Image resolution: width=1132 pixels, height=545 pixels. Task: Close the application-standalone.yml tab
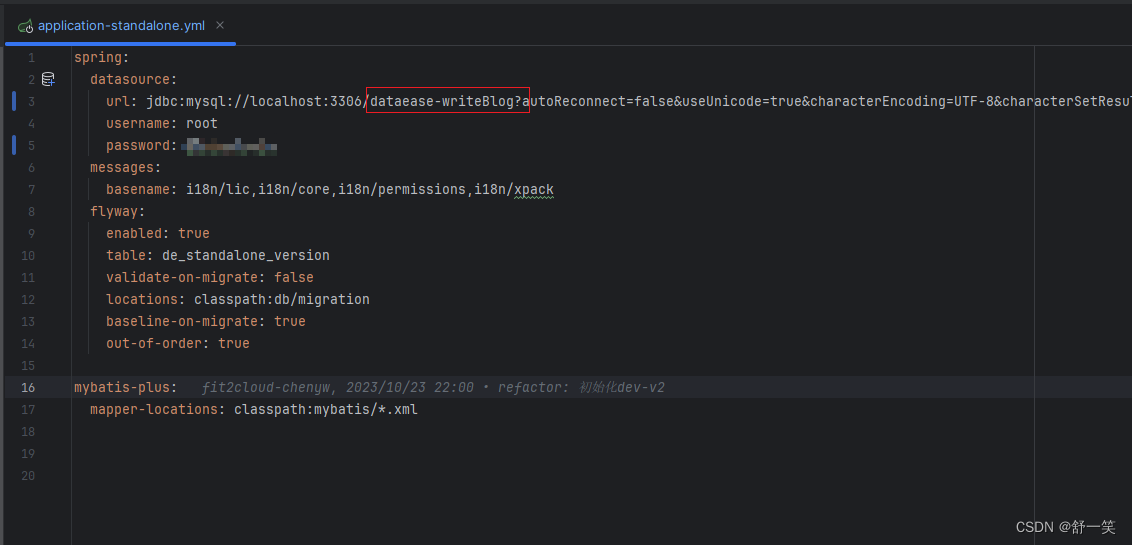tap(220, 25)
